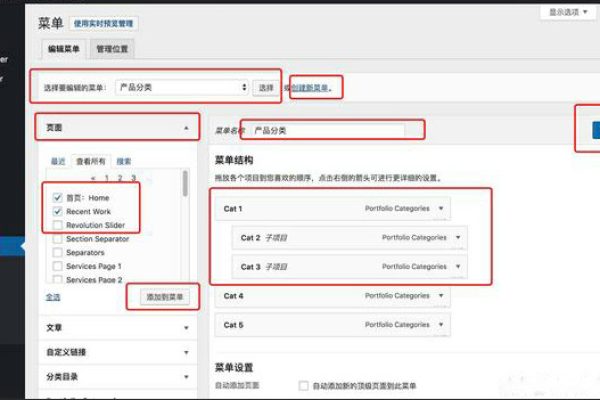This screenshot has width=600, height=400.
Task: Expand the Cat 1 menu item arrow
Action: [x=441, y=209]
